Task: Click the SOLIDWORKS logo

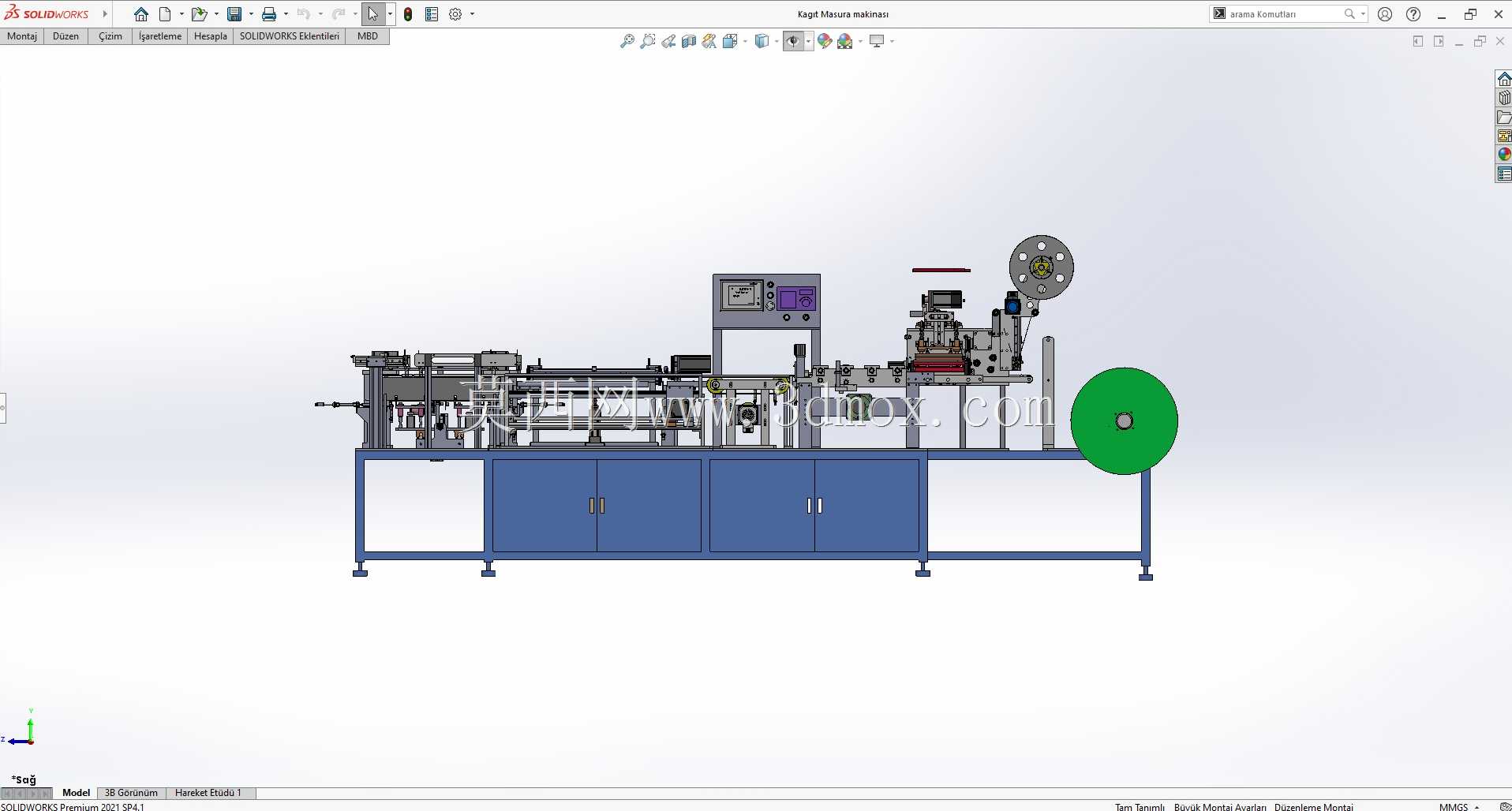Action: [47, 13]
